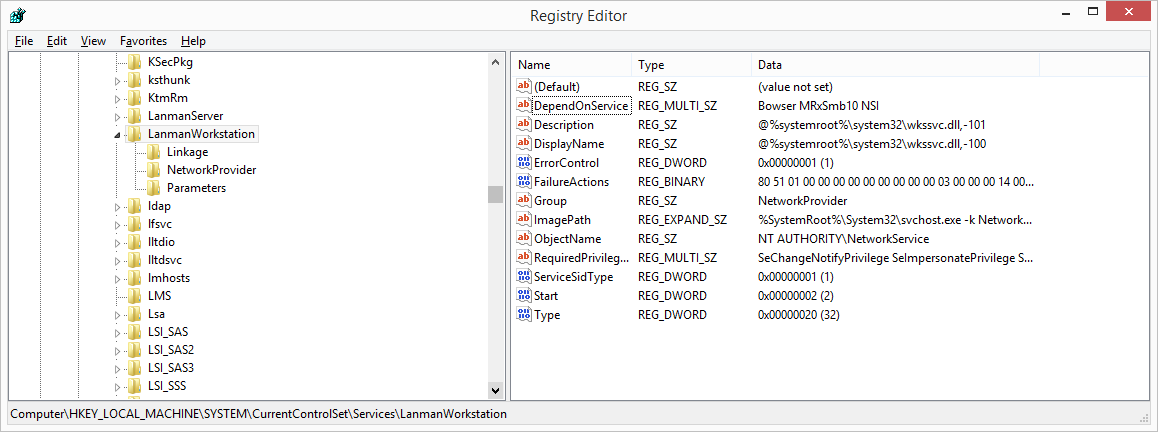The width and height of the screenshot is (1158, 432).
Task: Open the Favorites menu
Action: [x=143, y=41]
